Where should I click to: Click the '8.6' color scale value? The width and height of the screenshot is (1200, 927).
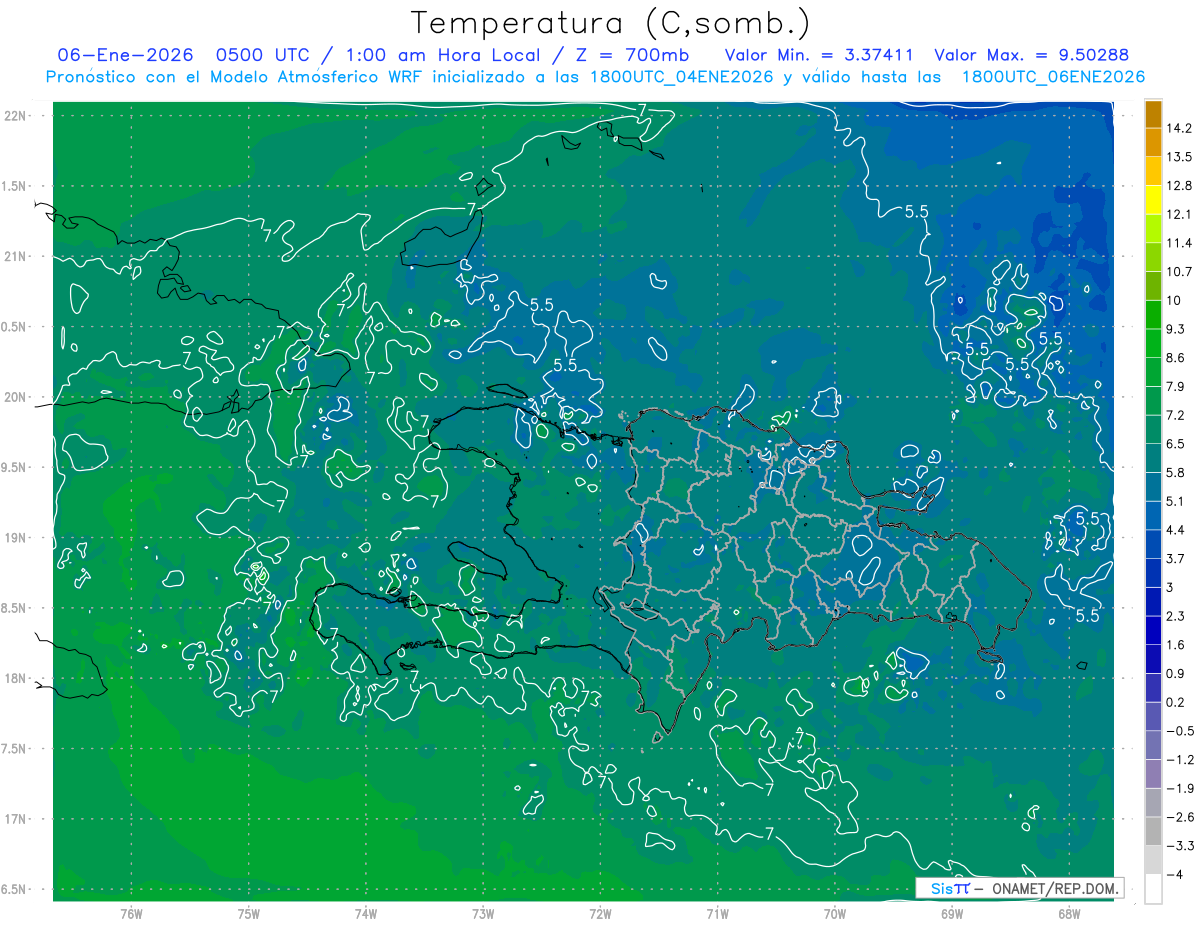1175,358
